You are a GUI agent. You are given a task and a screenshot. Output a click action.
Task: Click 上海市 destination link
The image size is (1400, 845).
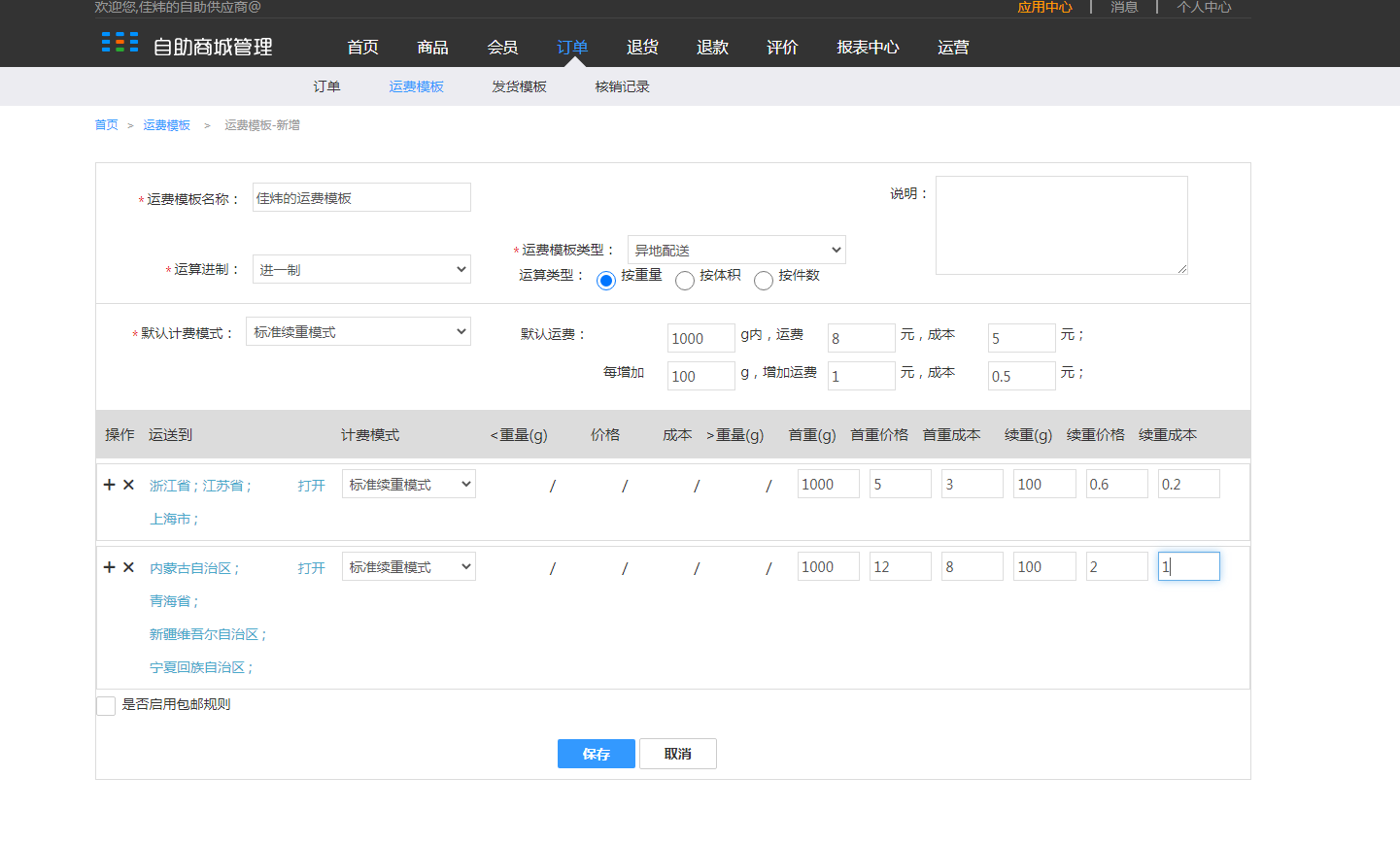(x=174, y=519)
